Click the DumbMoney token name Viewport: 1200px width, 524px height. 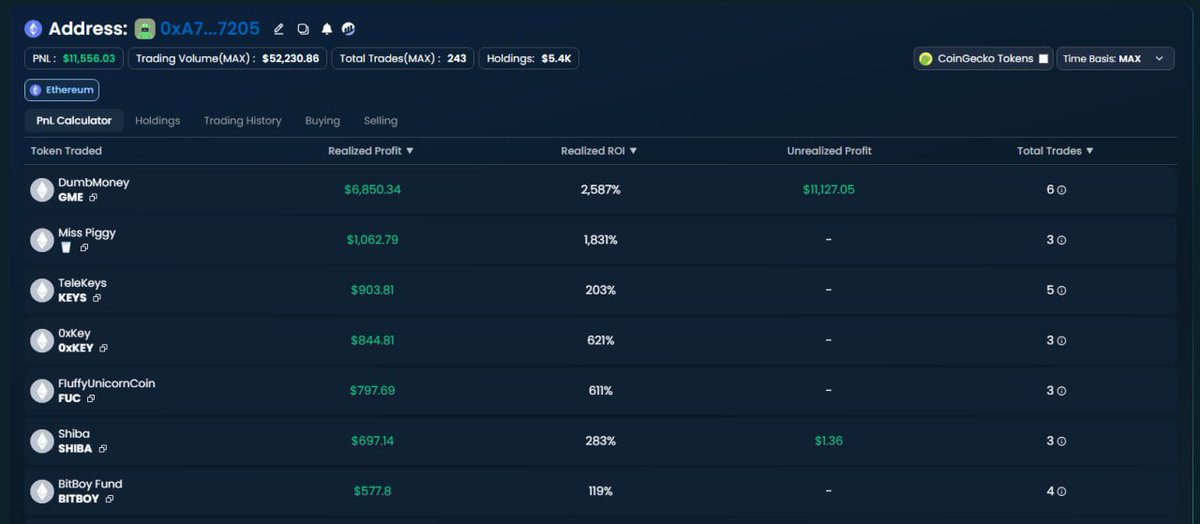[94, 183]
